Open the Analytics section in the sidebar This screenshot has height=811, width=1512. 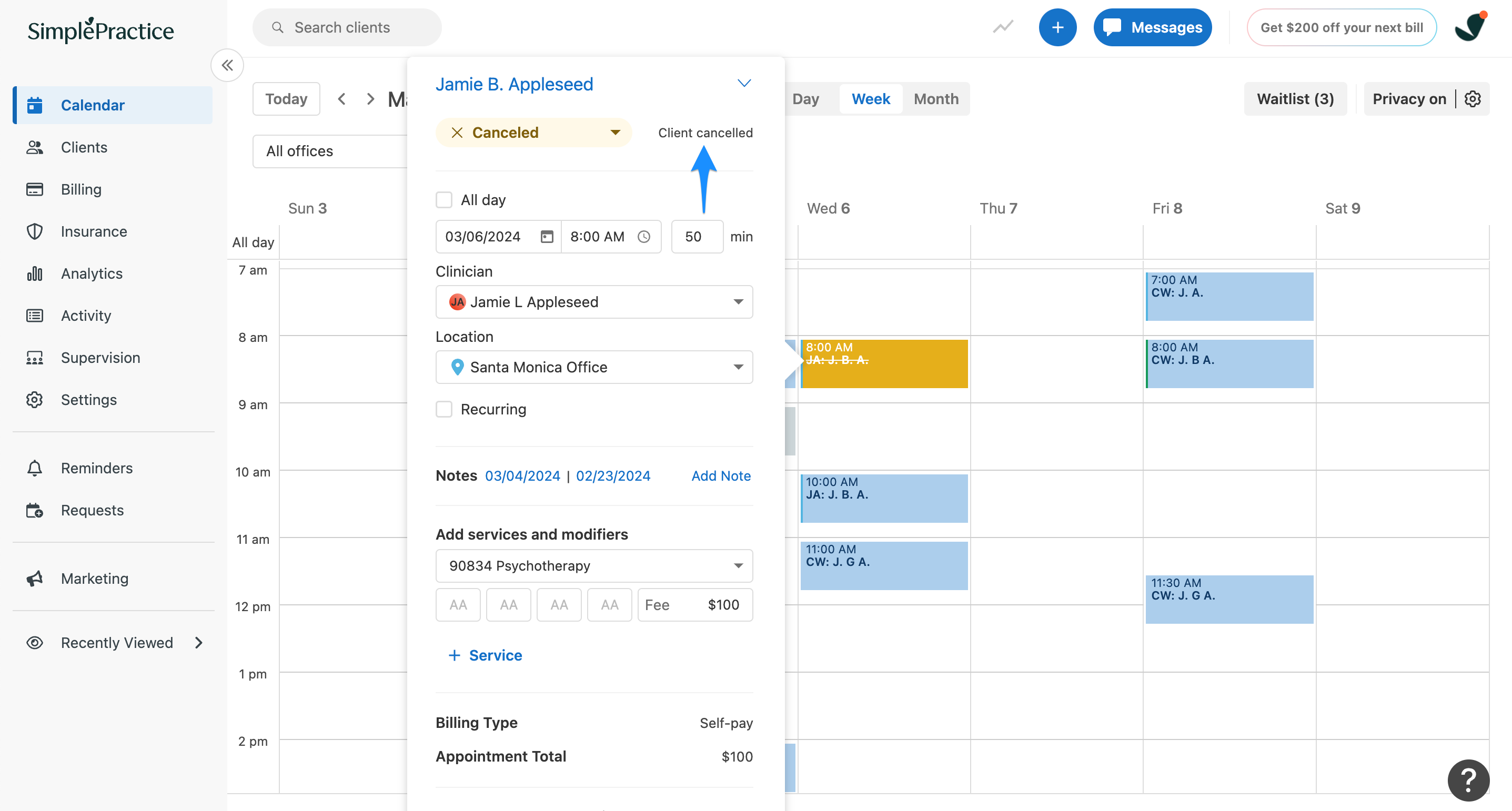(x=92, y=273)
